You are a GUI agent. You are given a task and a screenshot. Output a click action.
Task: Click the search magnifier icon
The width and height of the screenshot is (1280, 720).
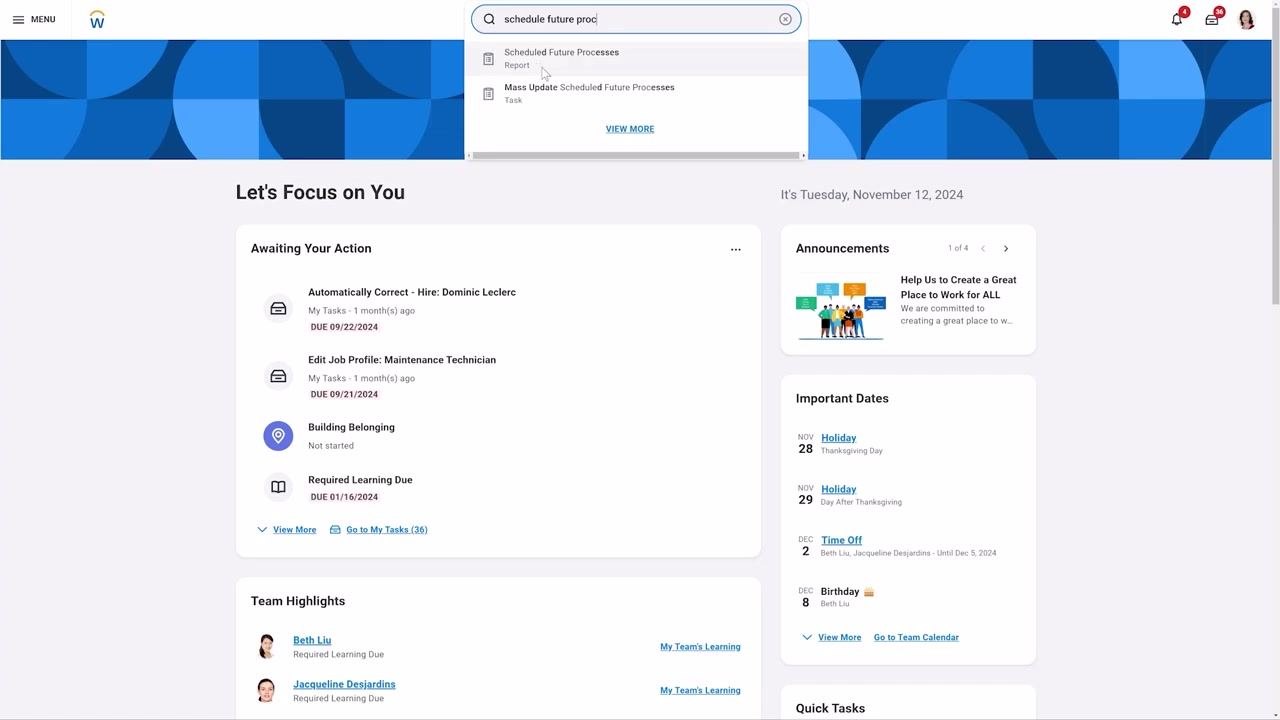click(x=489, y=19)
